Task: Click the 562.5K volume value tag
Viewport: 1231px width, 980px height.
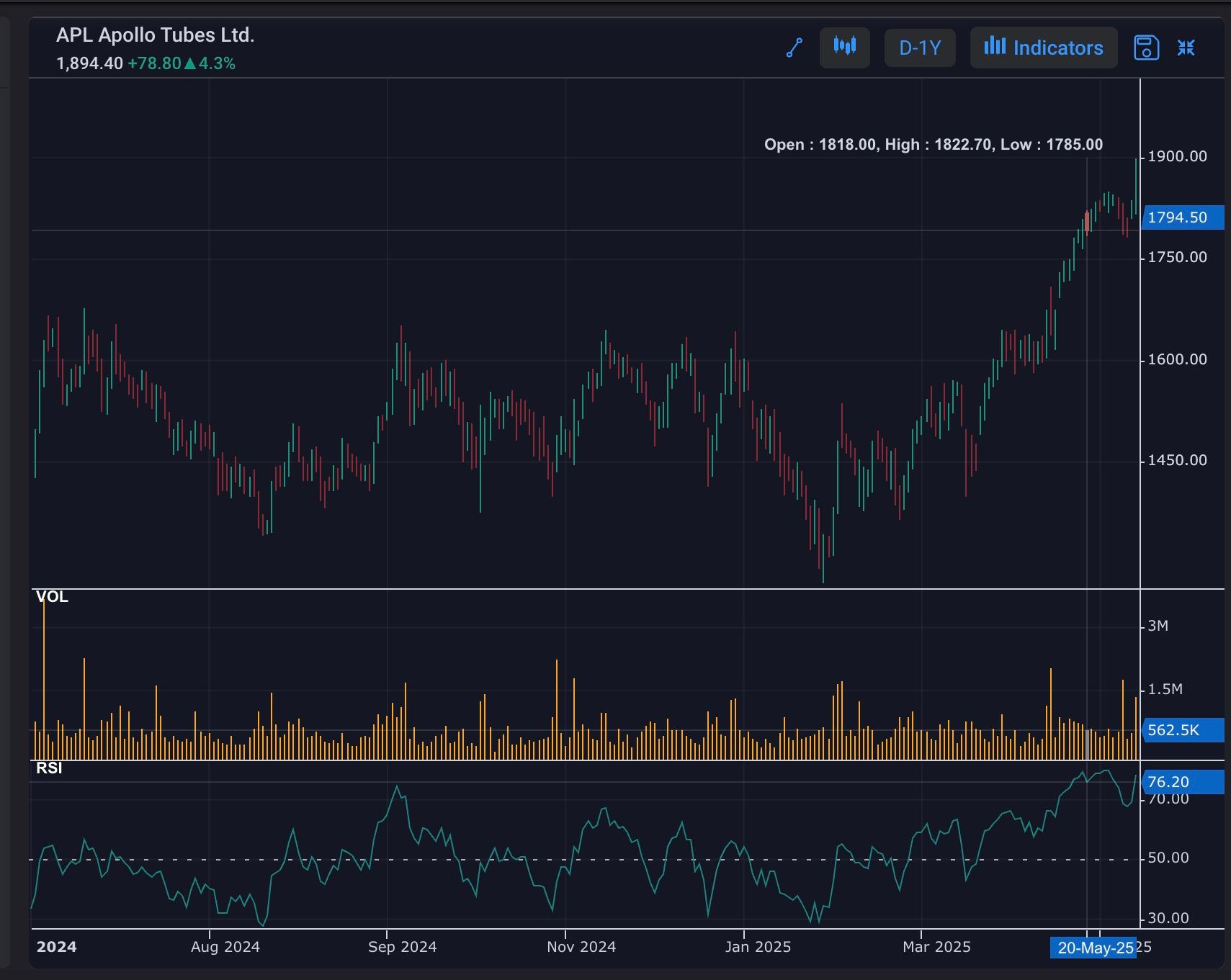Action: 1183,730
